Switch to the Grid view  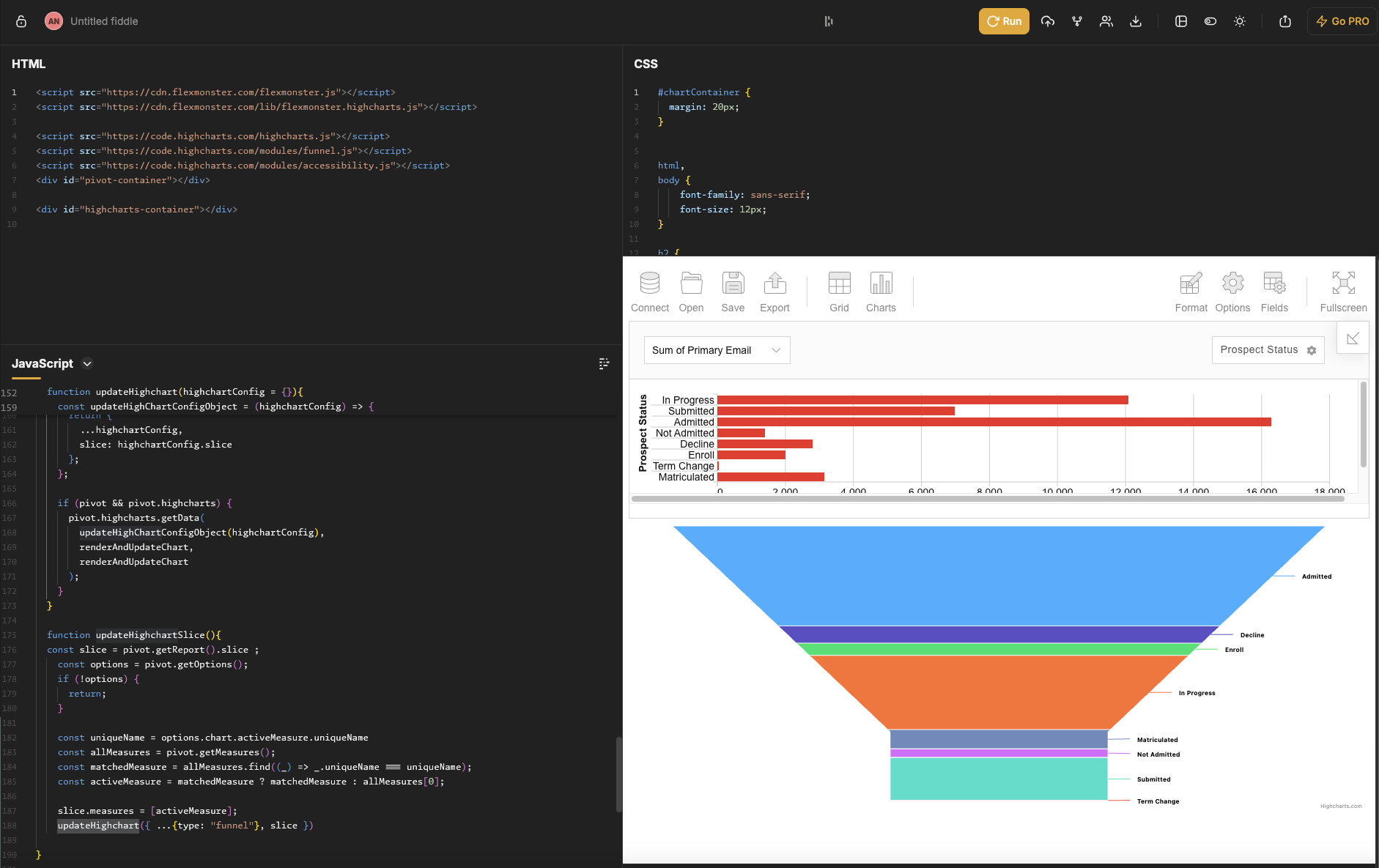click(839, 292)
